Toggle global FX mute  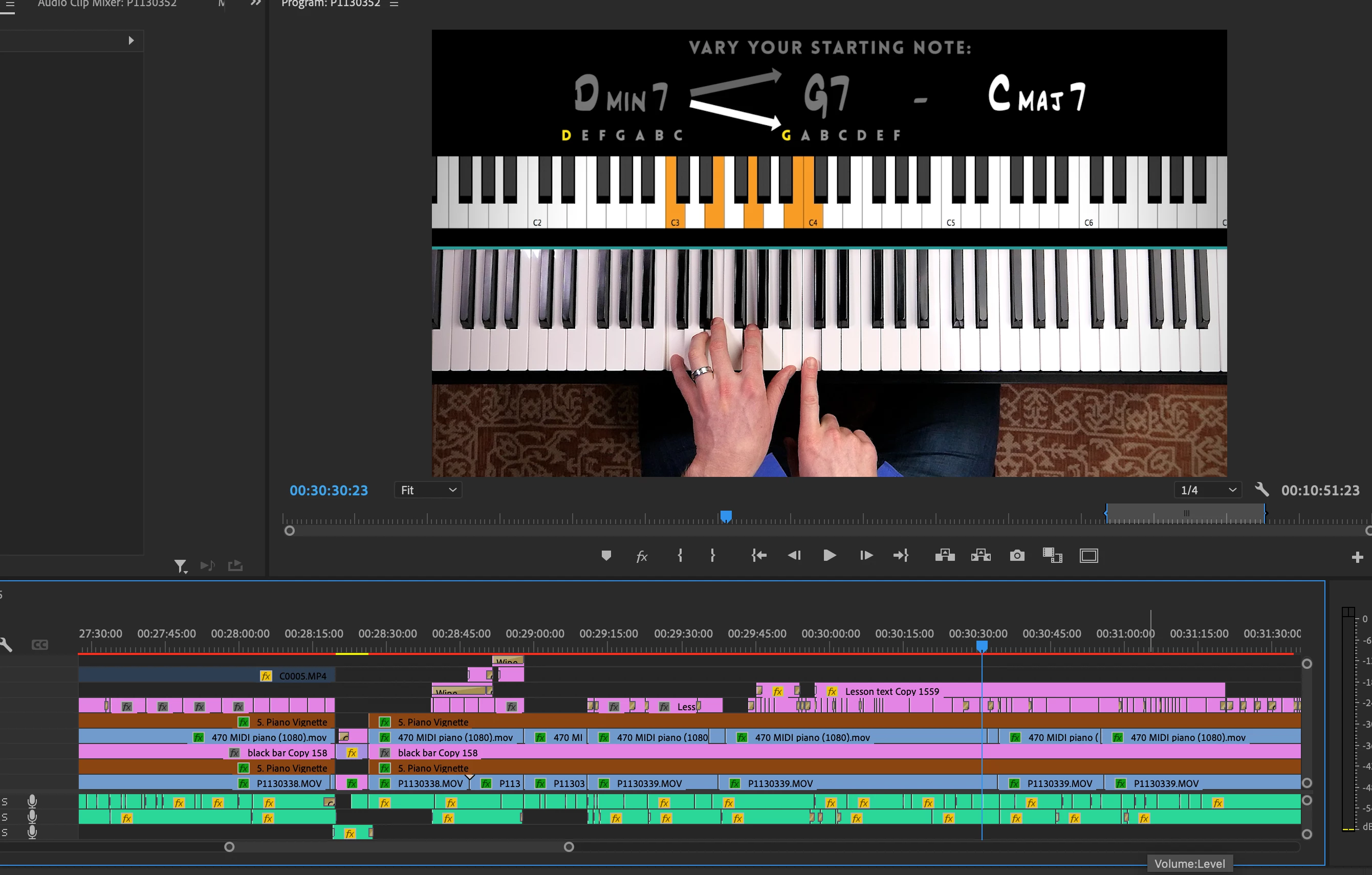tap(642, 556)
